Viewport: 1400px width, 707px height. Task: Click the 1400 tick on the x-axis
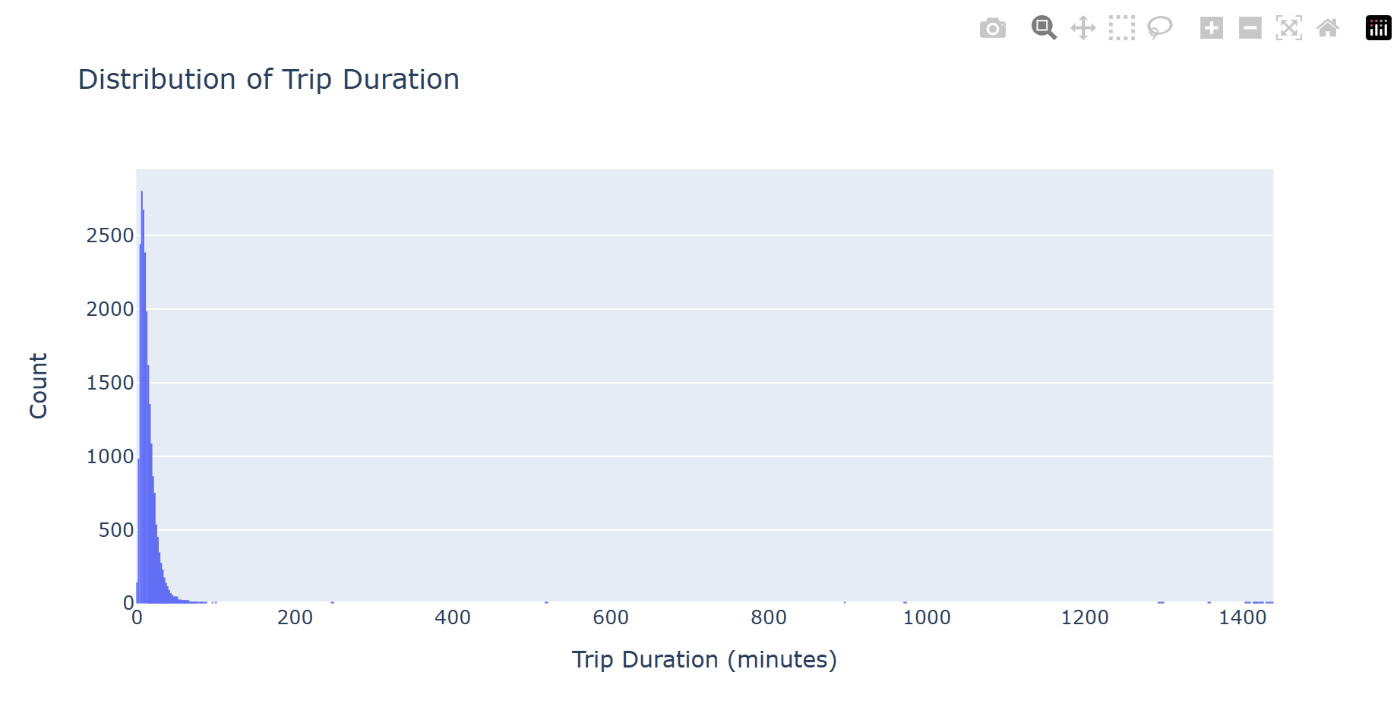(1242, 618)
